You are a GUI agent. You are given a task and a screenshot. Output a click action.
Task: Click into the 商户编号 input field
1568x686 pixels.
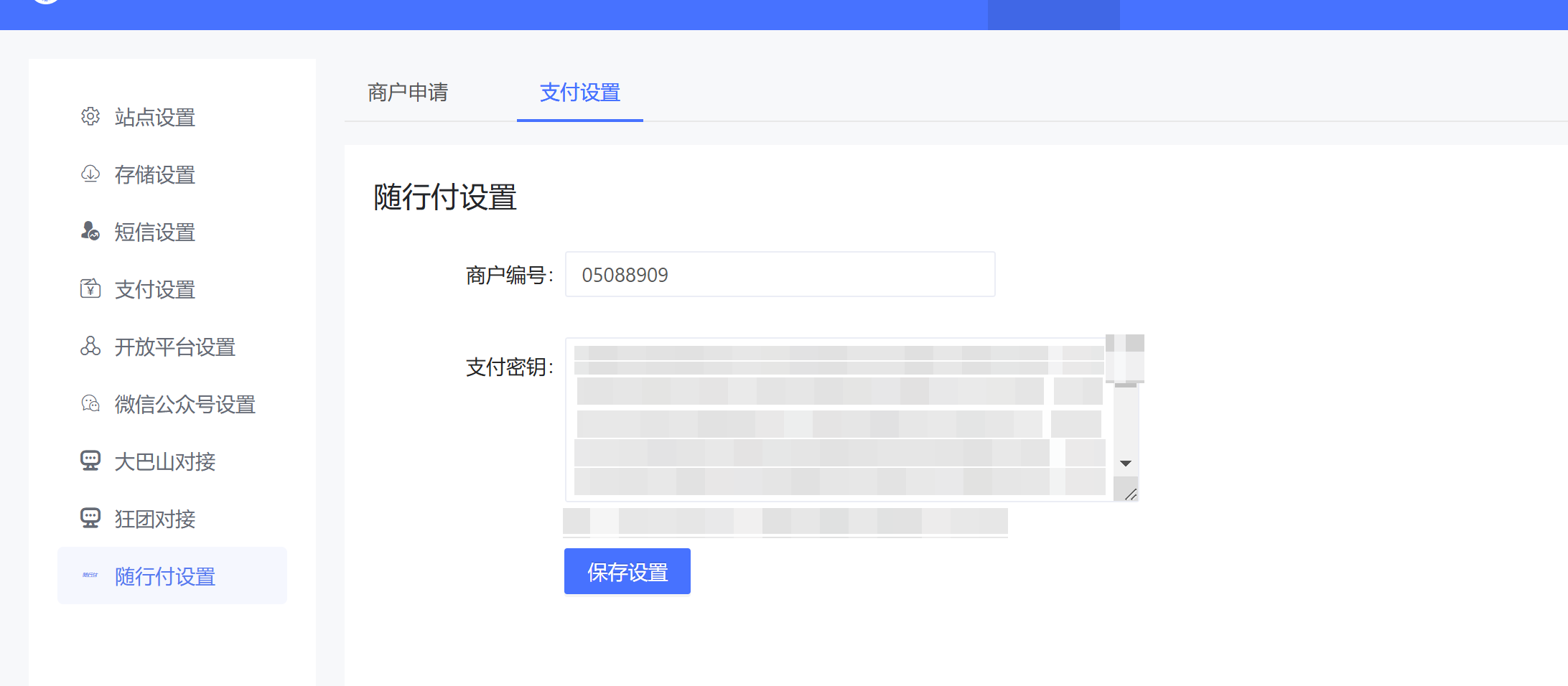click(780, 275)
